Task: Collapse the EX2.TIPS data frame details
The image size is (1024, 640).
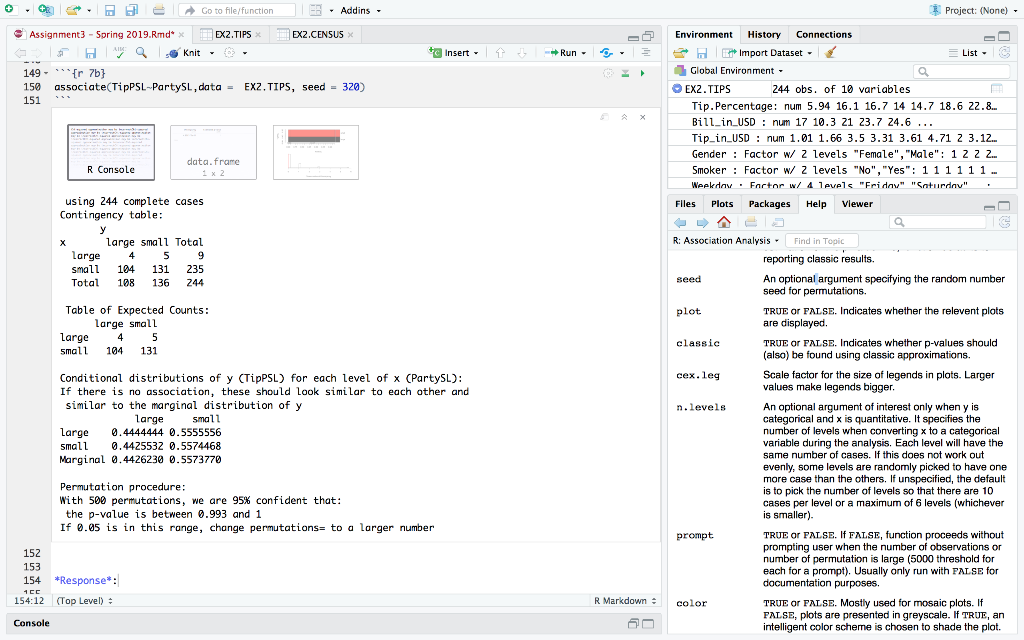Action: [677, 89]
